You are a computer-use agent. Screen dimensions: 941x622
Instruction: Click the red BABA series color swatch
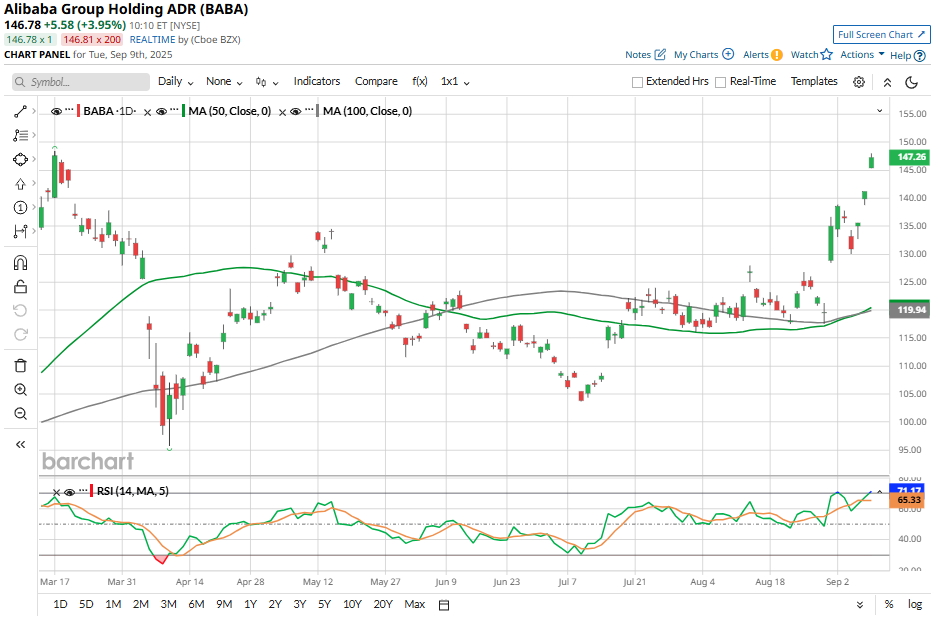tap(79, 111)
